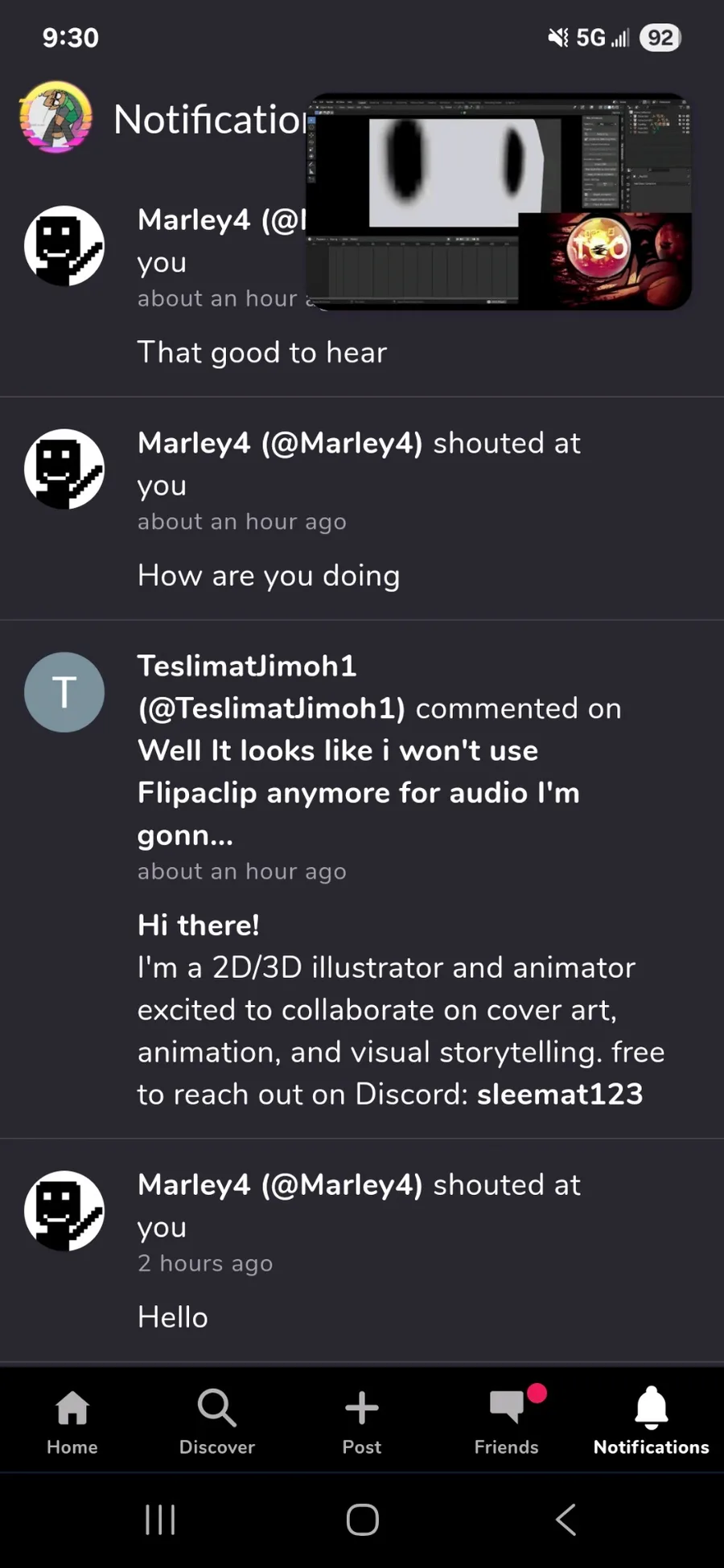Open Marley4 avatar on "How are you doing"

64,469
